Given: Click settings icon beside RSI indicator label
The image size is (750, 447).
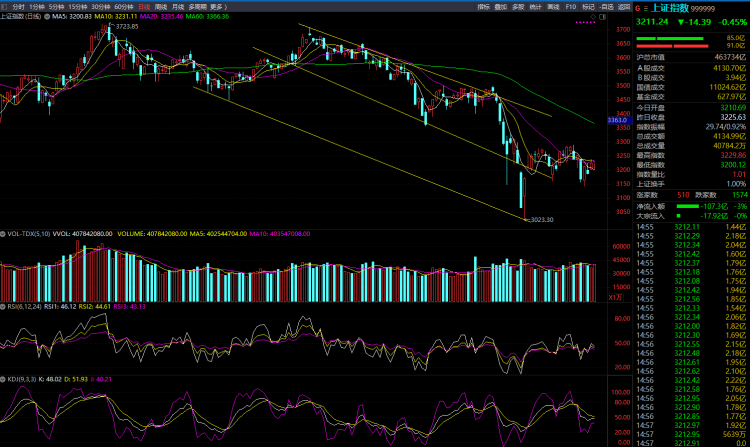Looking at the screenshot, I should [x=4, y=305].
